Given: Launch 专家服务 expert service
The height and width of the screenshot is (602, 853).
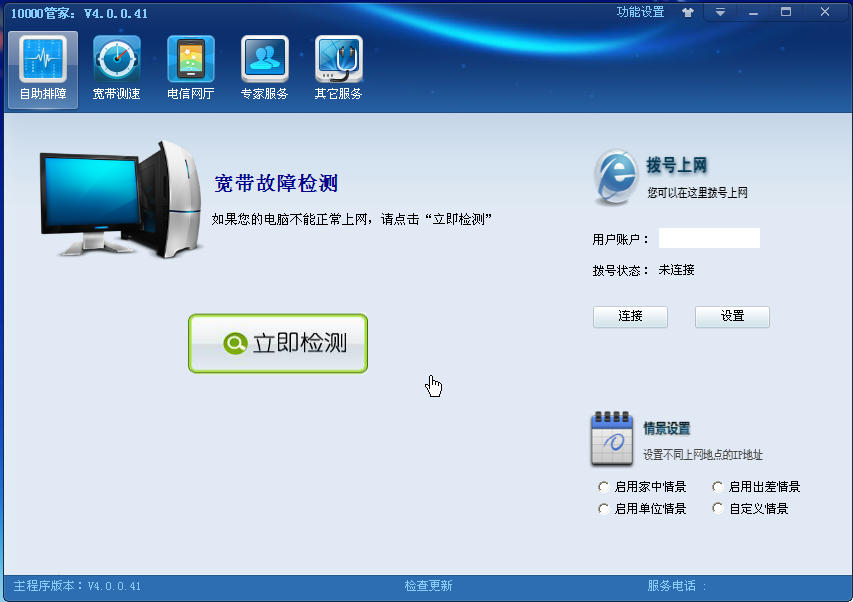Looking at the screenshot, I should [263, 67].
